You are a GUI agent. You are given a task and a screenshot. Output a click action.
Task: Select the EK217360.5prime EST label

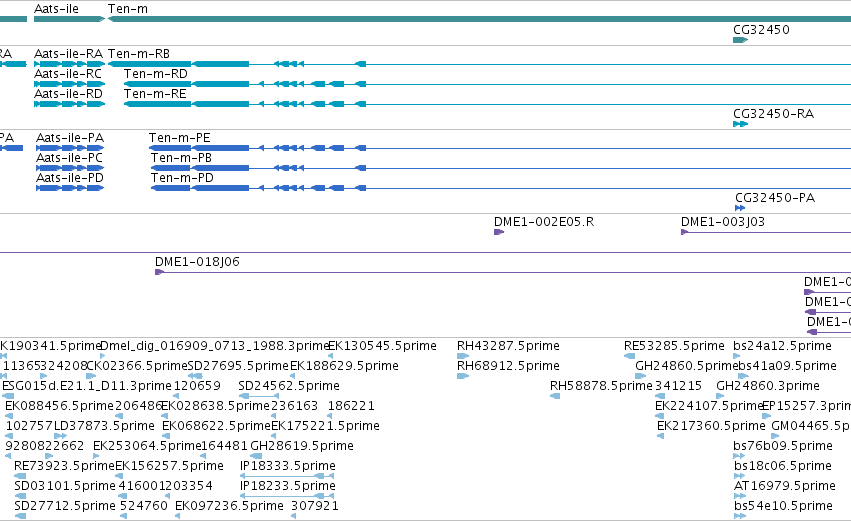(x=711, y=426)
